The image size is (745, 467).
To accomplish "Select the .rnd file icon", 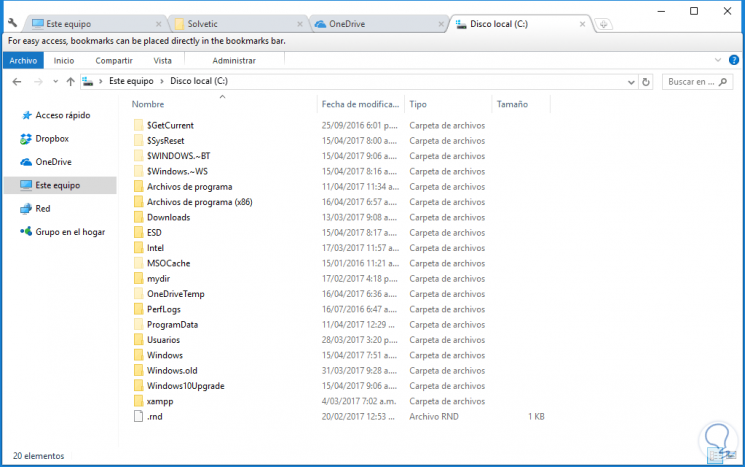I will [138, 416].
